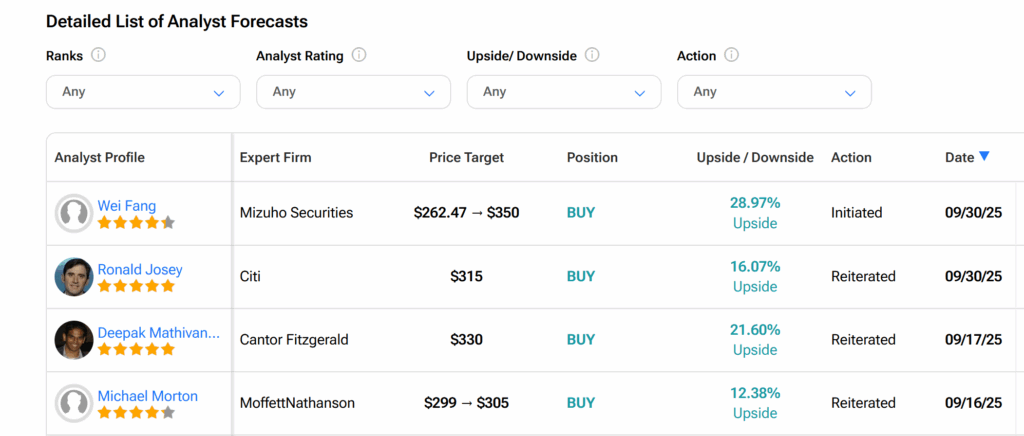This screenshot has height=436, width=1024.
Task: Click Deepak Mathivanan's profile photo
Action: pos(73,340)
